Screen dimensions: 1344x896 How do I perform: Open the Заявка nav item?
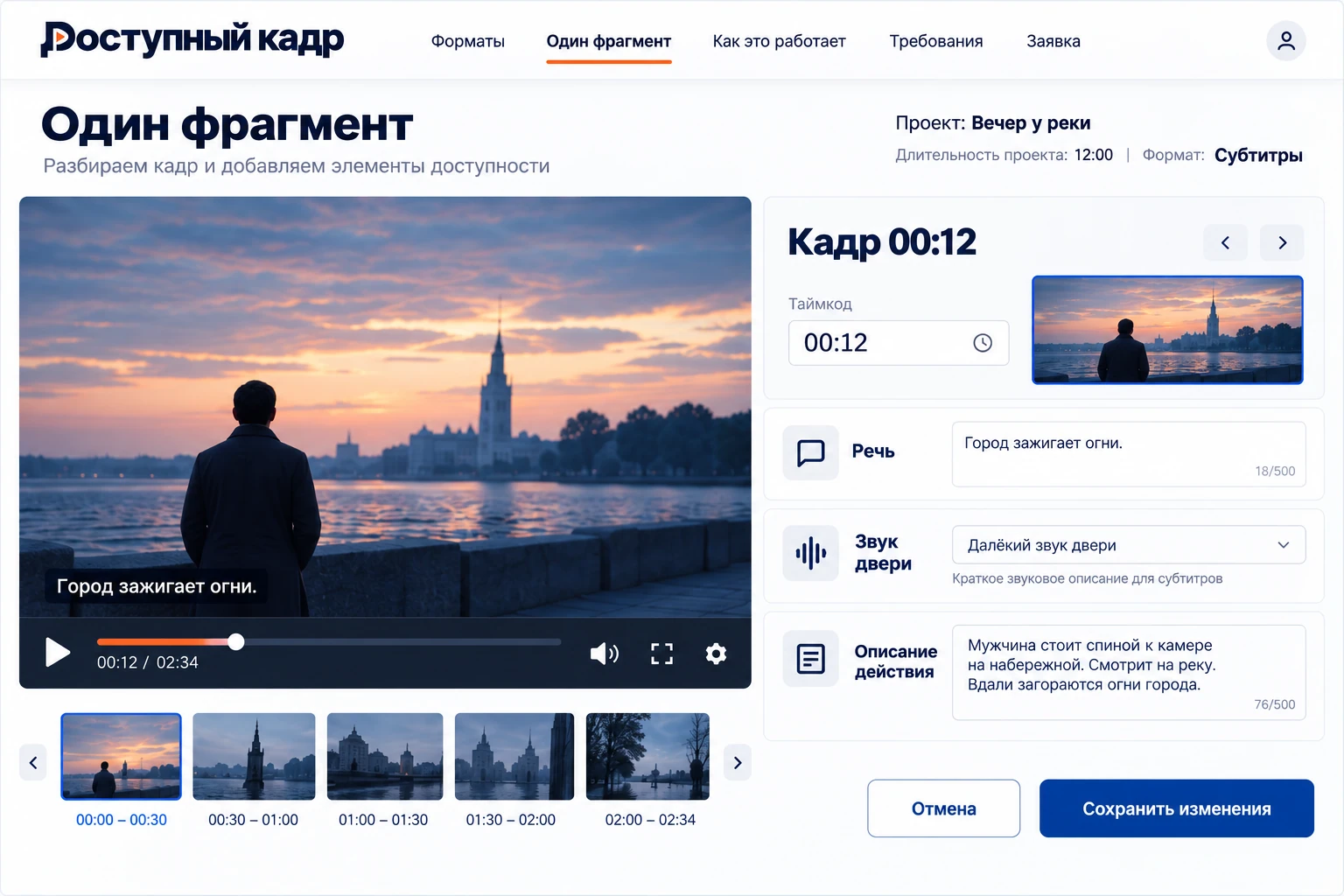(1053, 41)
